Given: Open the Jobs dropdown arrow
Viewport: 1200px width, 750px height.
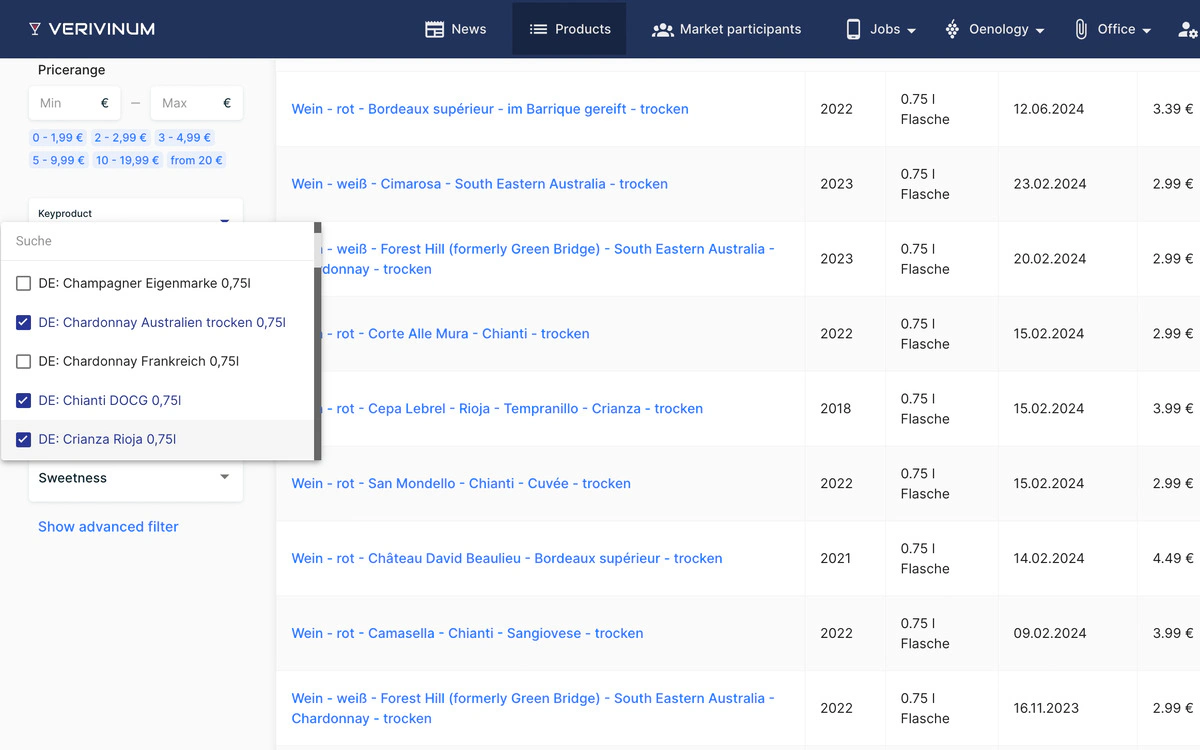Looking at the screenshot, I should pos(911,31).
